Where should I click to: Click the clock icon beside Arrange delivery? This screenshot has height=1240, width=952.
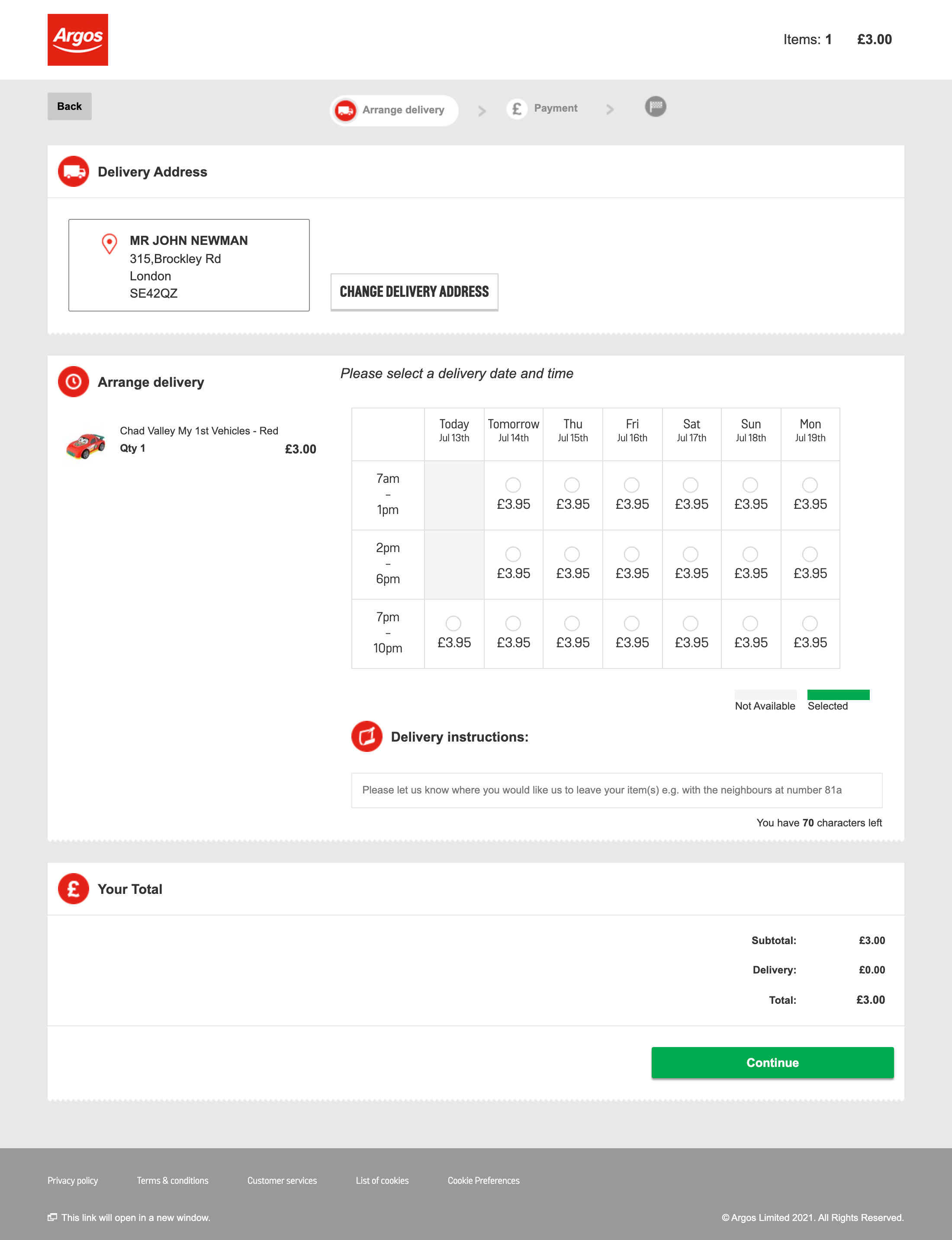(x=73, y=381)
